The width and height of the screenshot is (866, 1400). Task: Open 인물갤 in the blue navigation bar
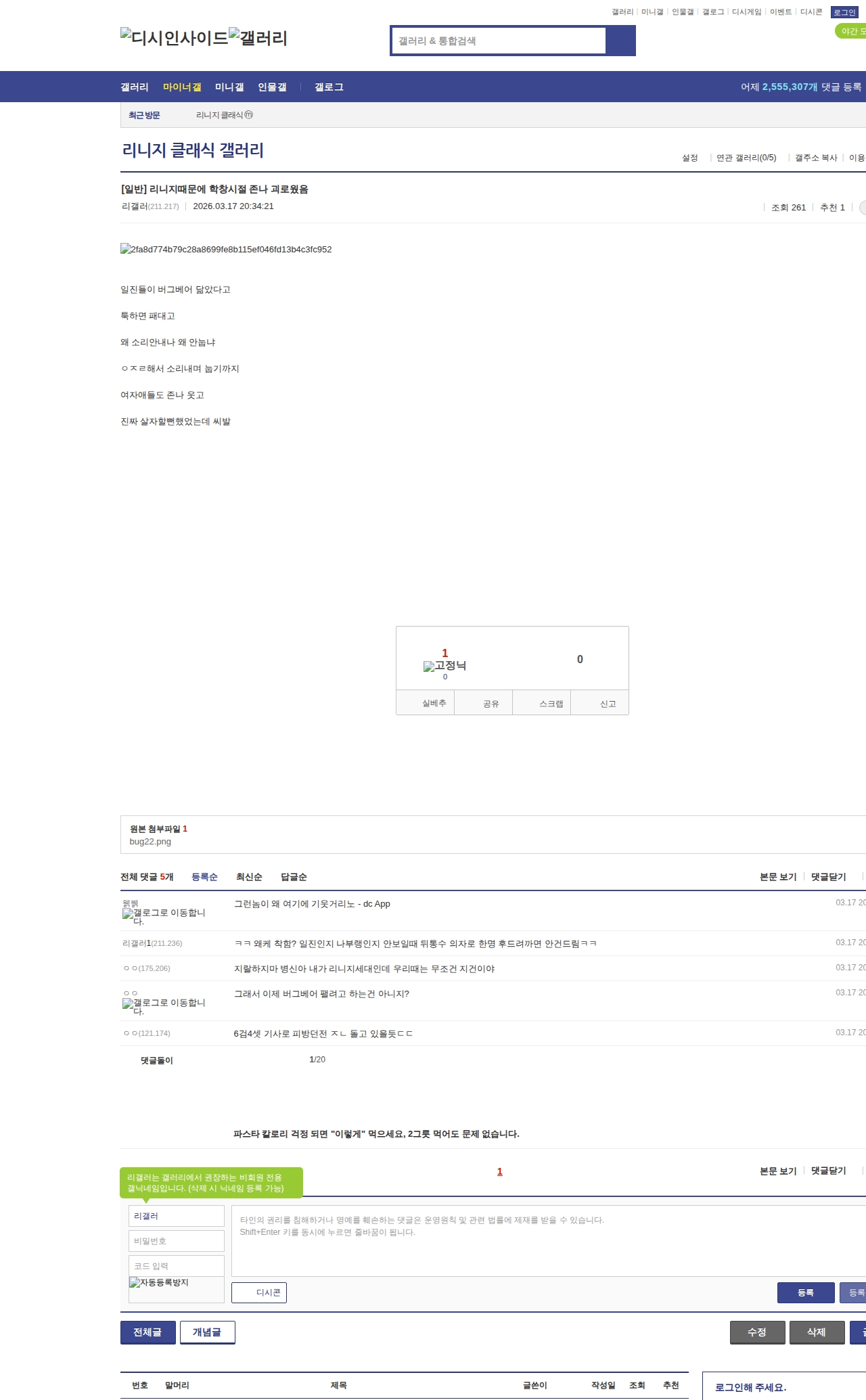click(x=272, y=87)
